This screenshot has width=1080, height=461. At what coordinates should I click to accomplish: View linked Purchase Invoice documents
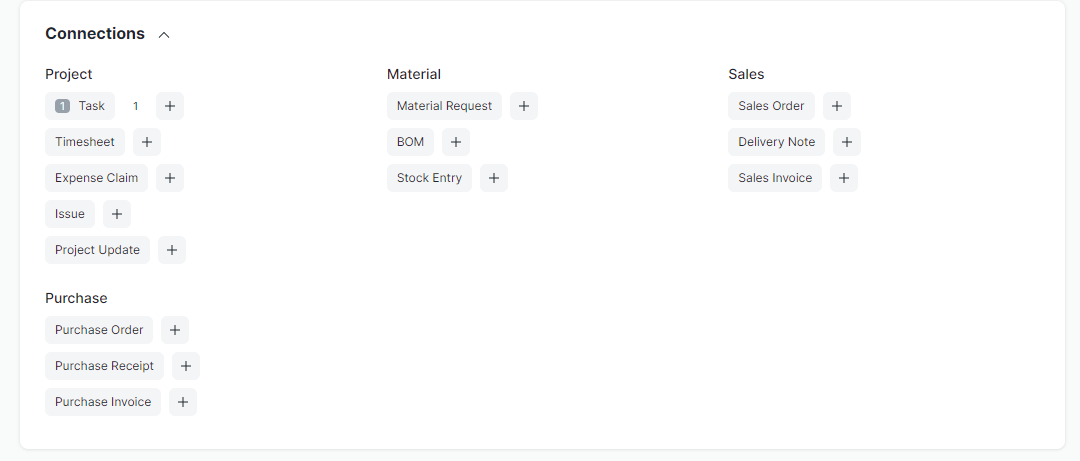click(103, 402)
